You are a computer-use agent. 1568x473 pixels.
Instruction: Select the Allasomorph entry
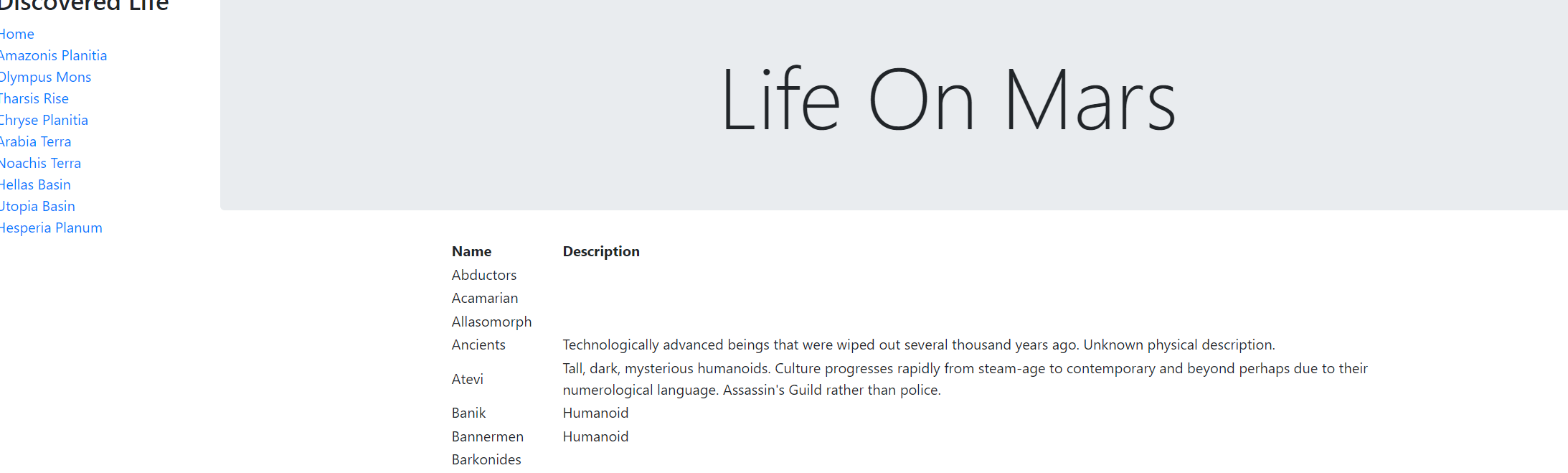[x=491, y=322]
